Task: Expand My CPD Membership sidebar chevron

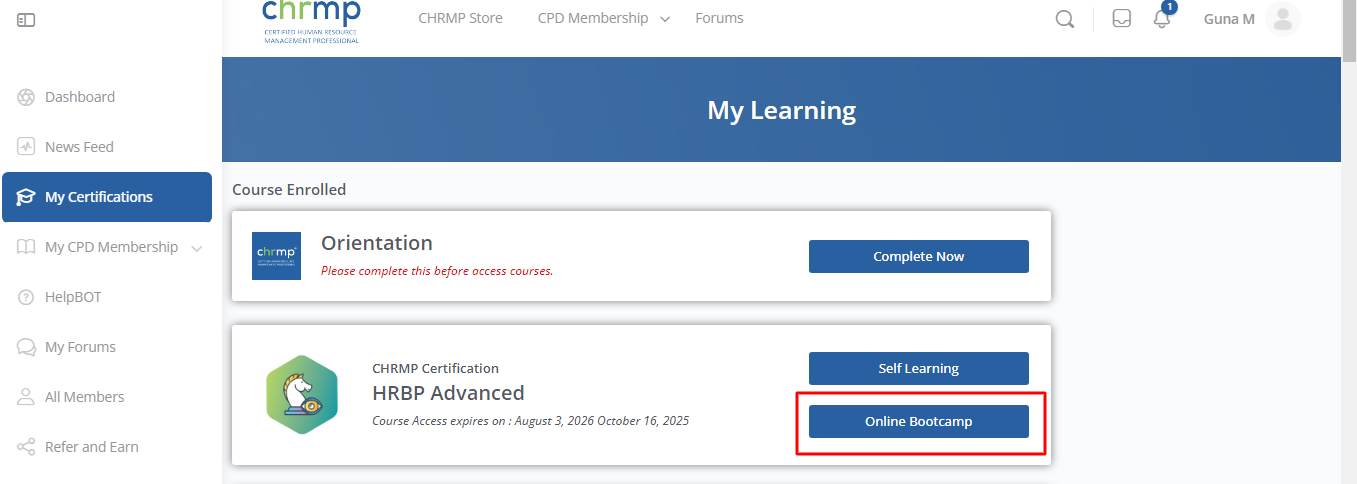Action: pos(196,248)
